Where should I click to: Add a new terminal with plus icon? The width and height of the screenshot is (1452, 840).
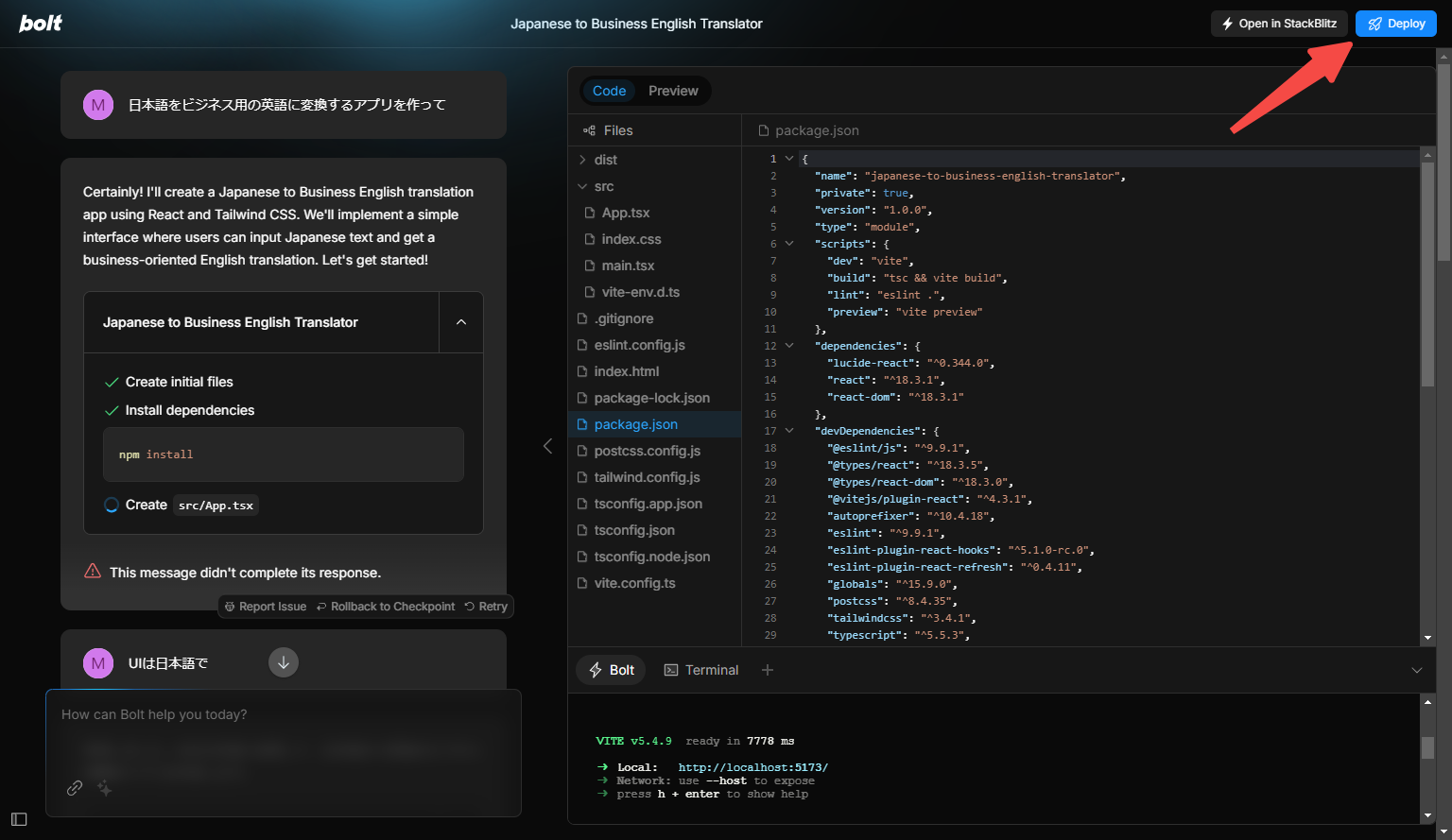pos(768,670)
